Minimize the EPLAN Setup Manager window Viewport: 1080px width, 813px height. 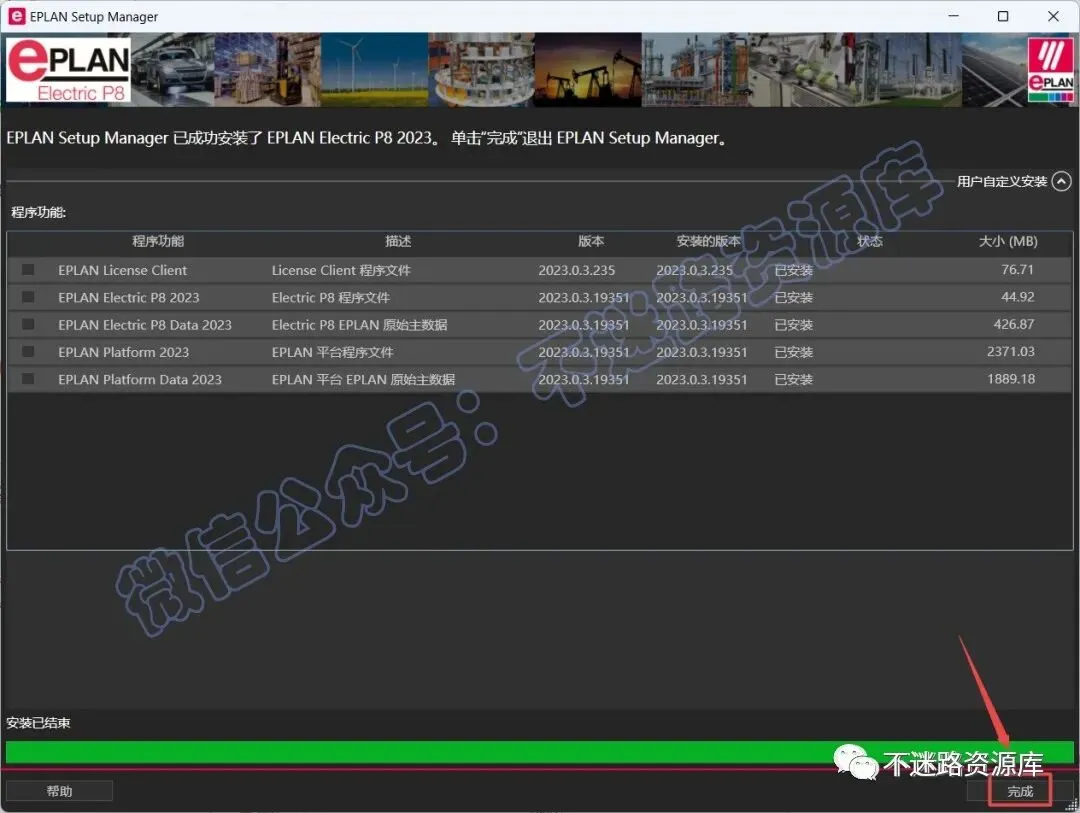click(953, 16)
